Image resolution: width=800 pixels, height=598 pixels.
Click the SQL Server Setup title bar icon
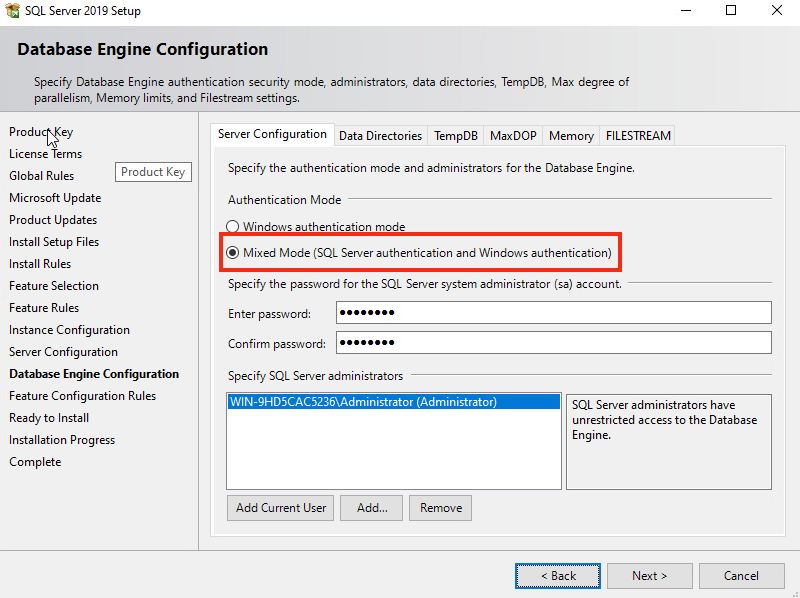[x=12, y=11]
